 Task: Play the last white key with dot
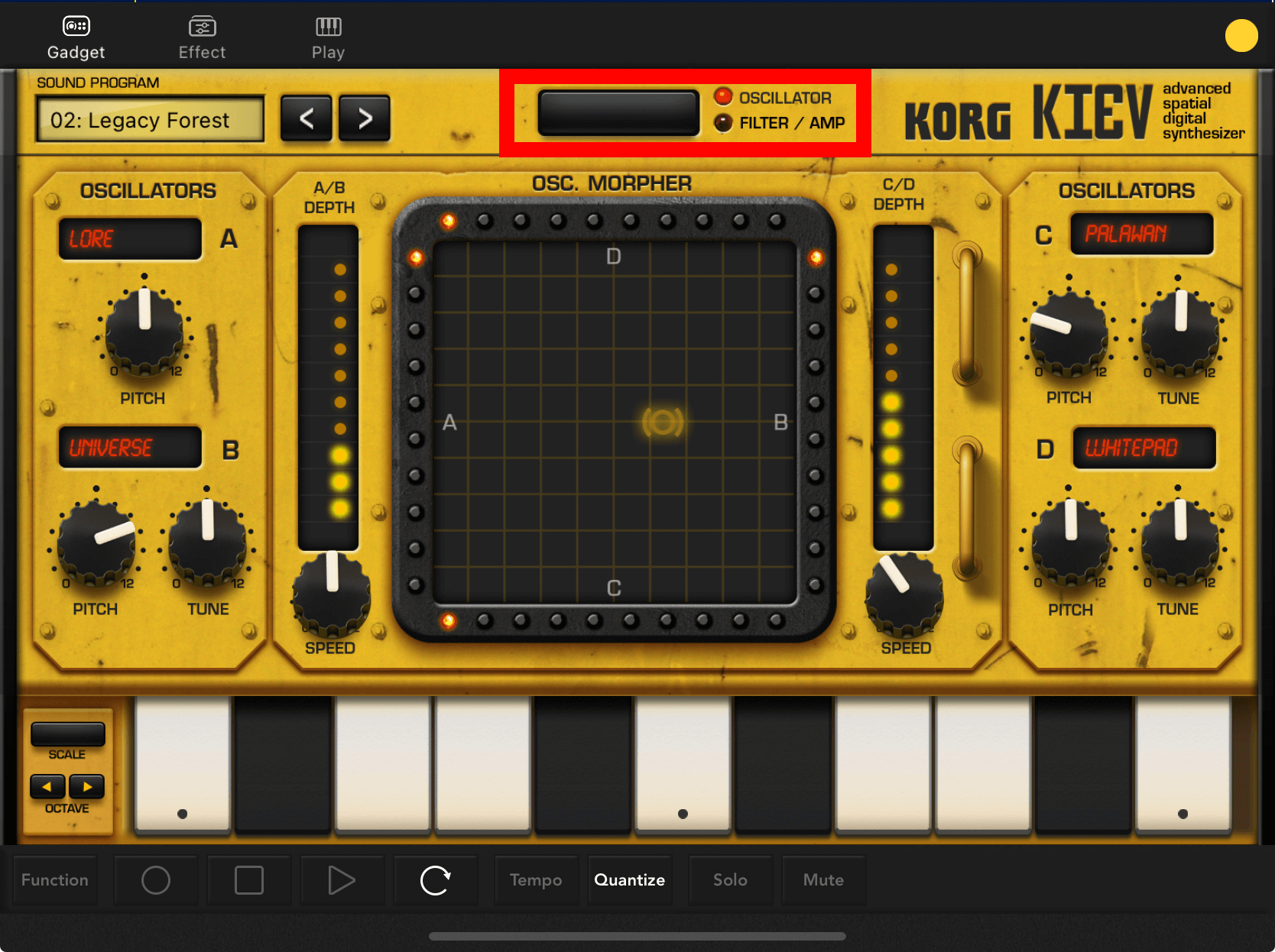click(1183, 763)
